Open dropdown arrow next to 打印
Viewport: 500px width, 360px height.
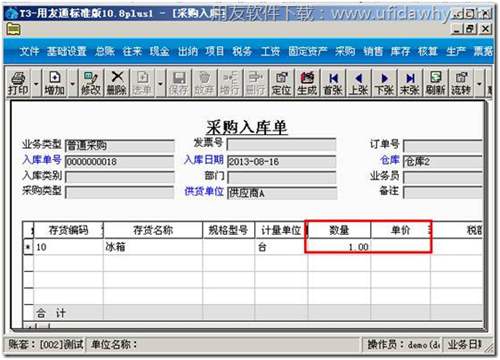coord(36,83)
